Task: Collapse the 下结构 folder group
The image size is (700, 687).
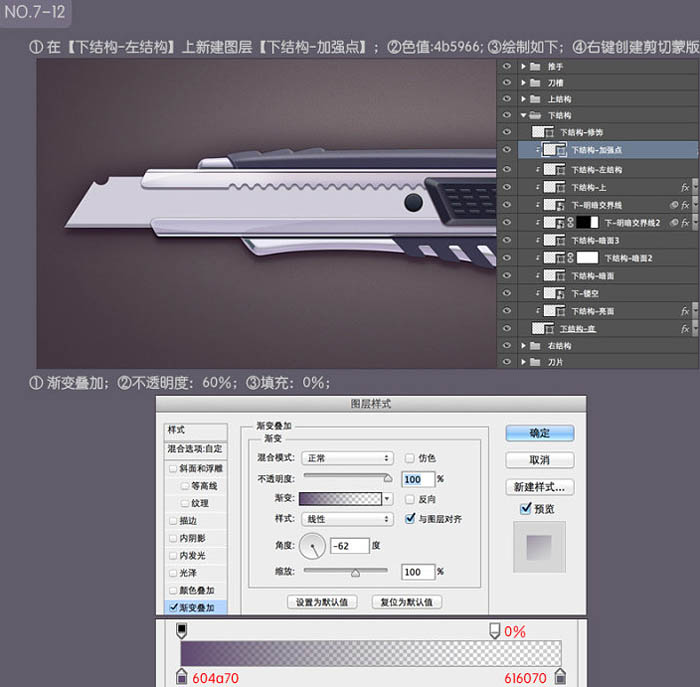Action: [x=523, y=115]
